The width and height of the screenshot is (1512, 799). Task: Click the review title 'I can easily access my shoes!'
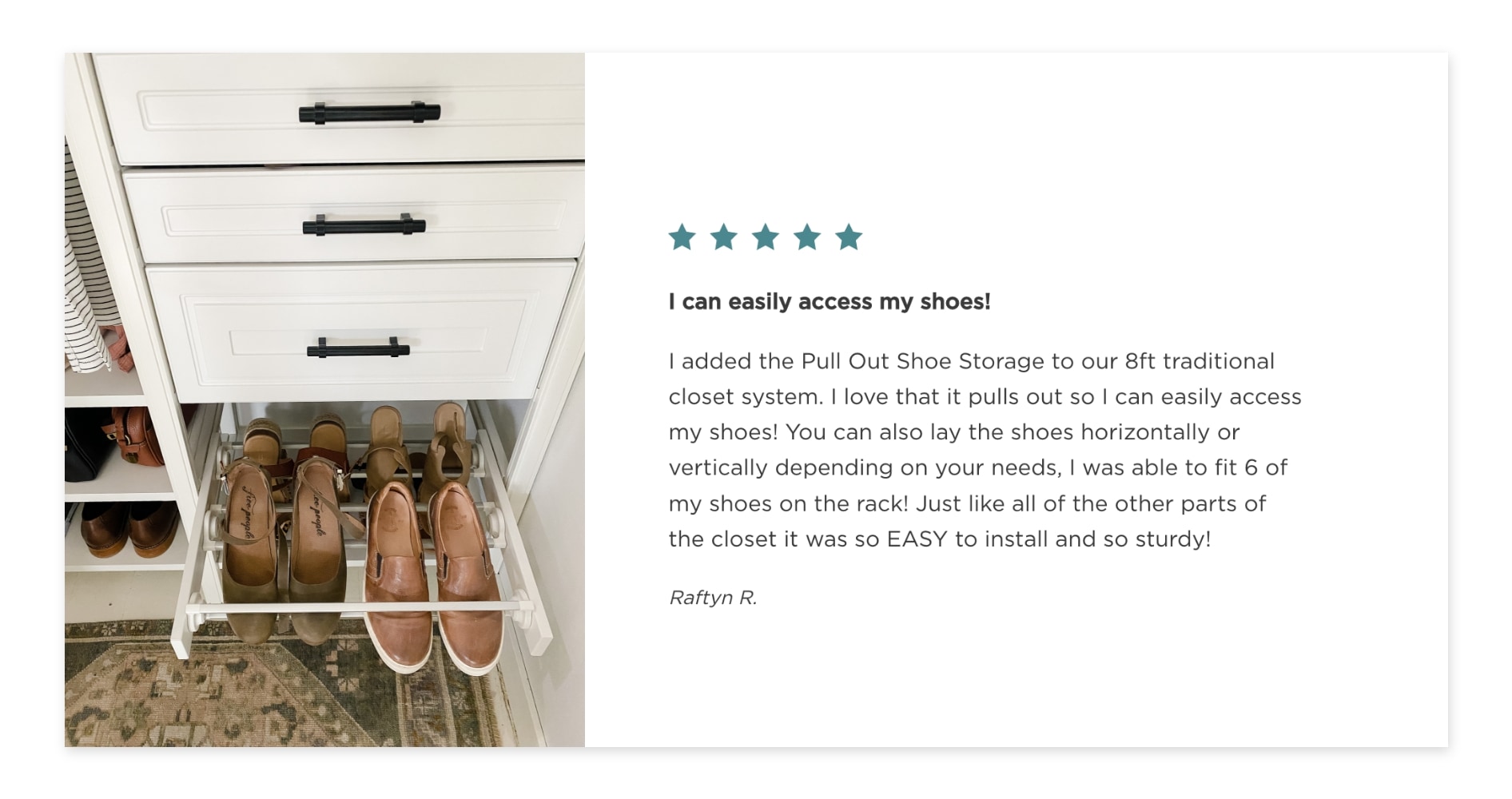[x=830, y=302]
